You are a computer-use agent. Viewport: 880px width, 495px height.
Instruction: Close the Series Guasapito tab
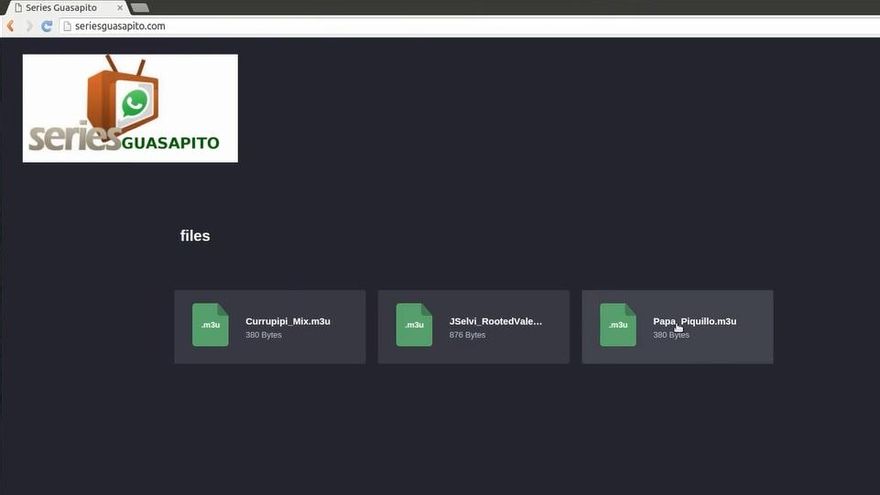(x=120, y=8)
